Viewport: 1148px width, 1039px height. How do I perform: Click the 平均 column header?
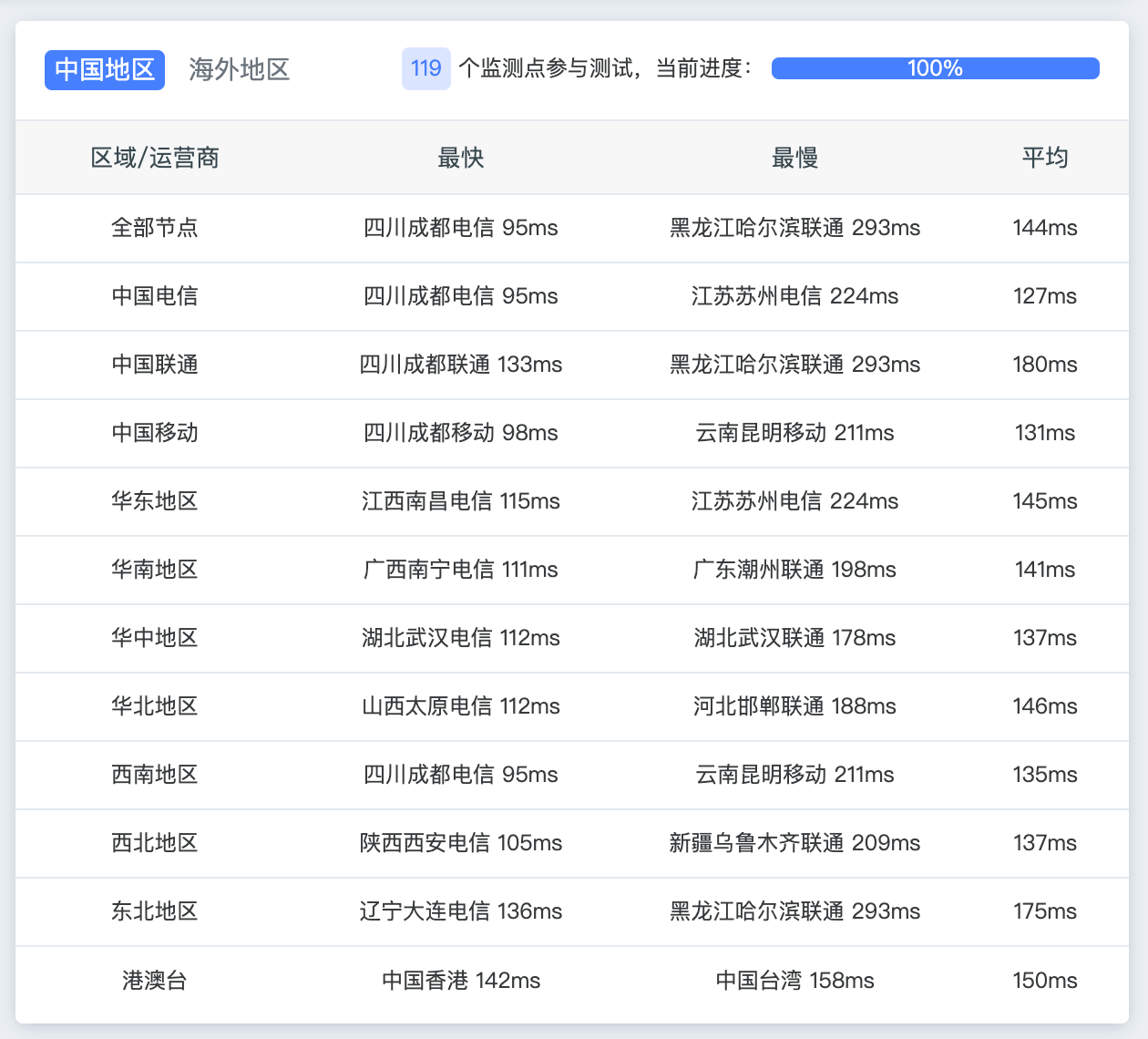(1045, 158)
